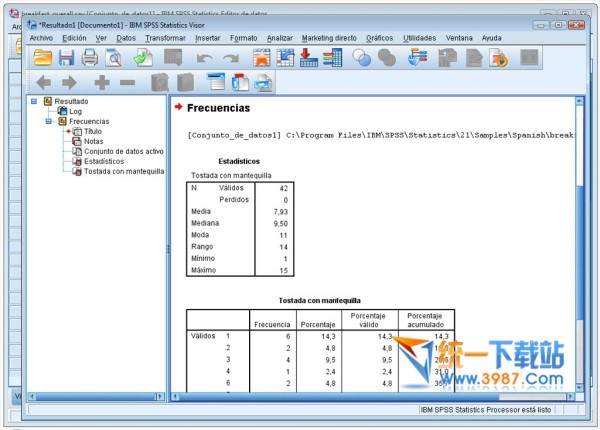Click the Frecuencia column header

272,324
